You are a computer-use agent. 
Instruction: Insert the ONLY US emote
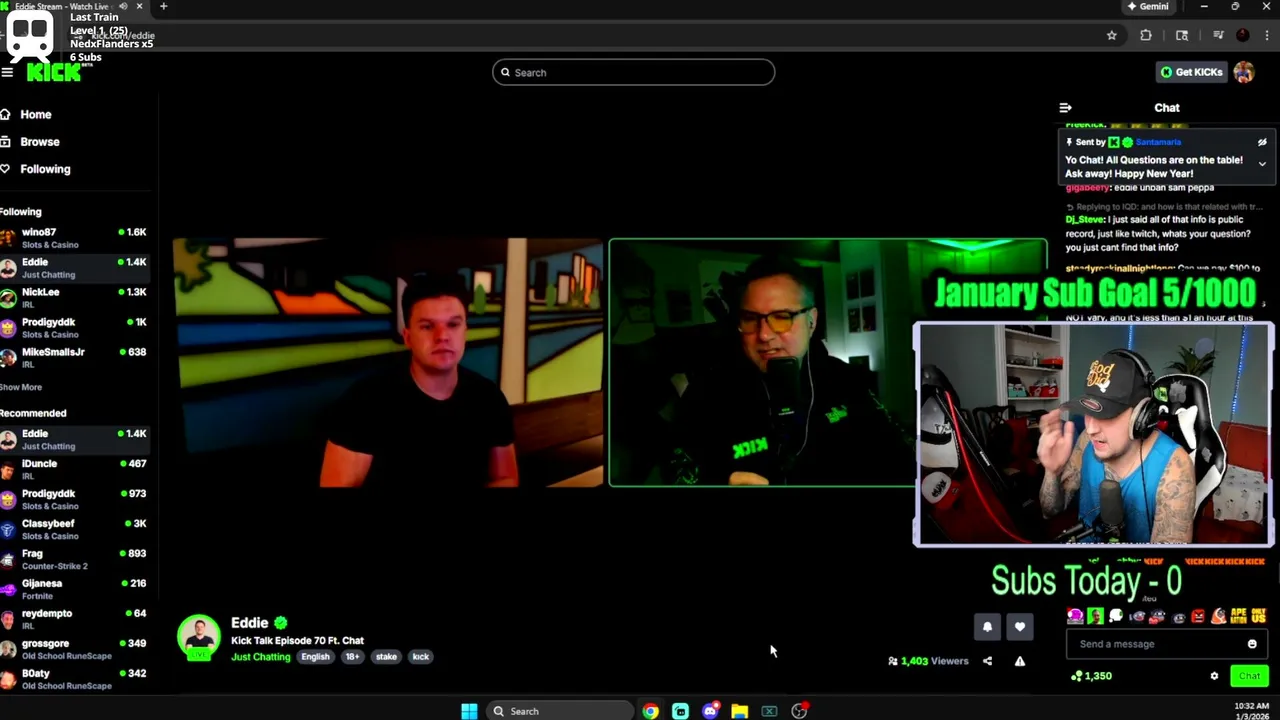1258,616
